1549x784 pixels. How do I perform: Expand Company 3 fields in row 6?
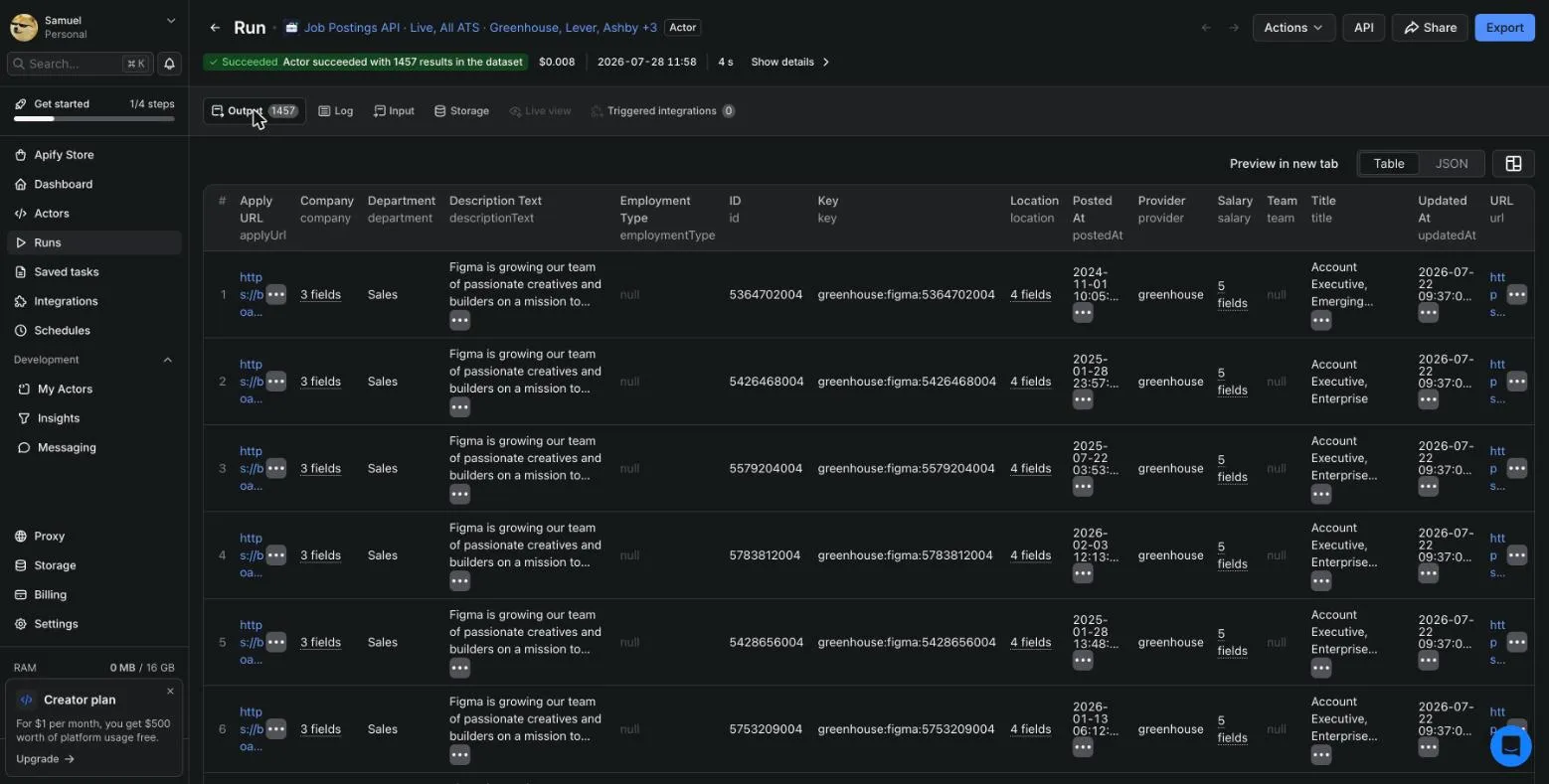coord(320,729)
